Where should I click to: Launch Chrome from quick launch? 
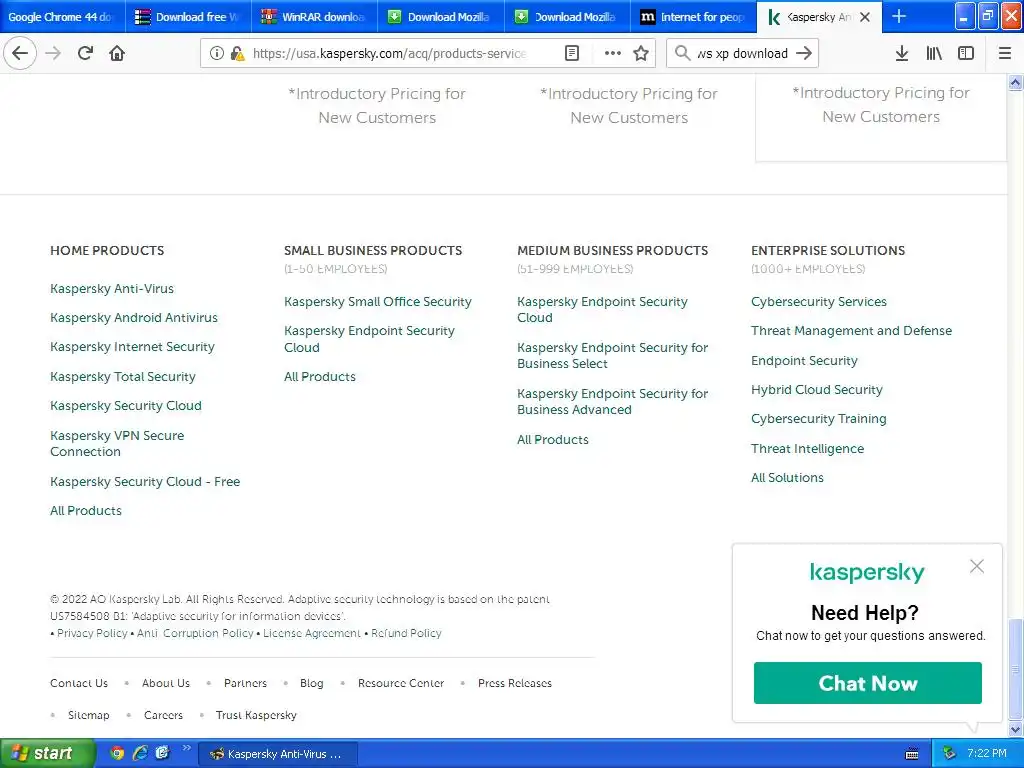coord(117,753)
